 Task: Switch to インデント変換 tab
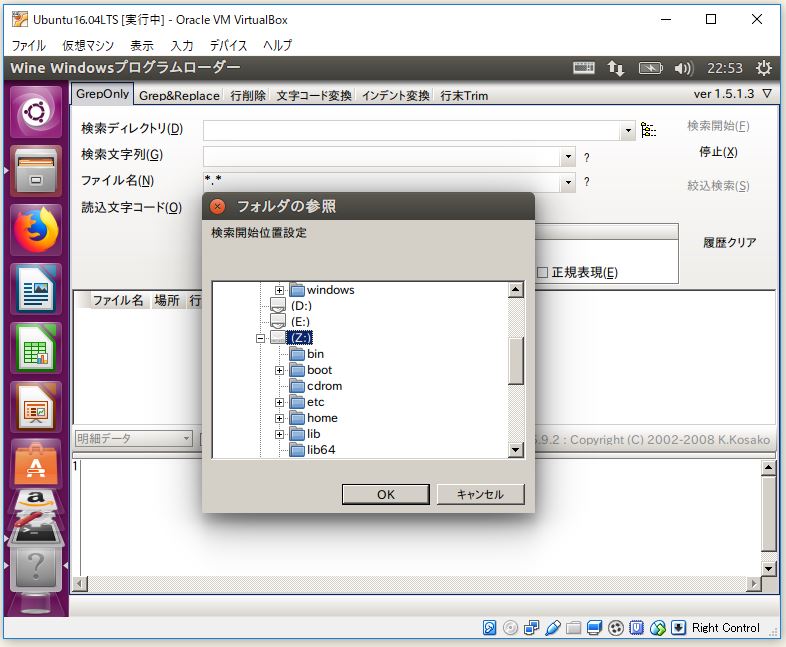[x=396, y=96]
